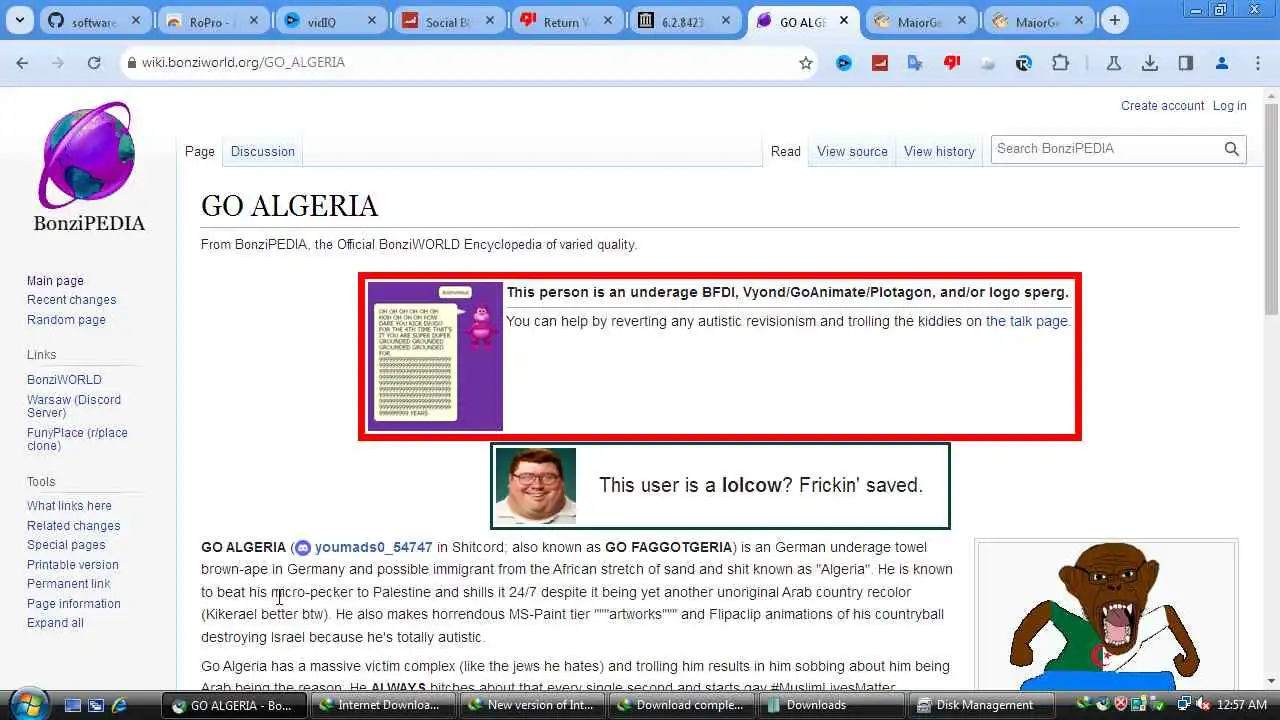
Task: Open the Downloads taskbar button
Action: 831,705
